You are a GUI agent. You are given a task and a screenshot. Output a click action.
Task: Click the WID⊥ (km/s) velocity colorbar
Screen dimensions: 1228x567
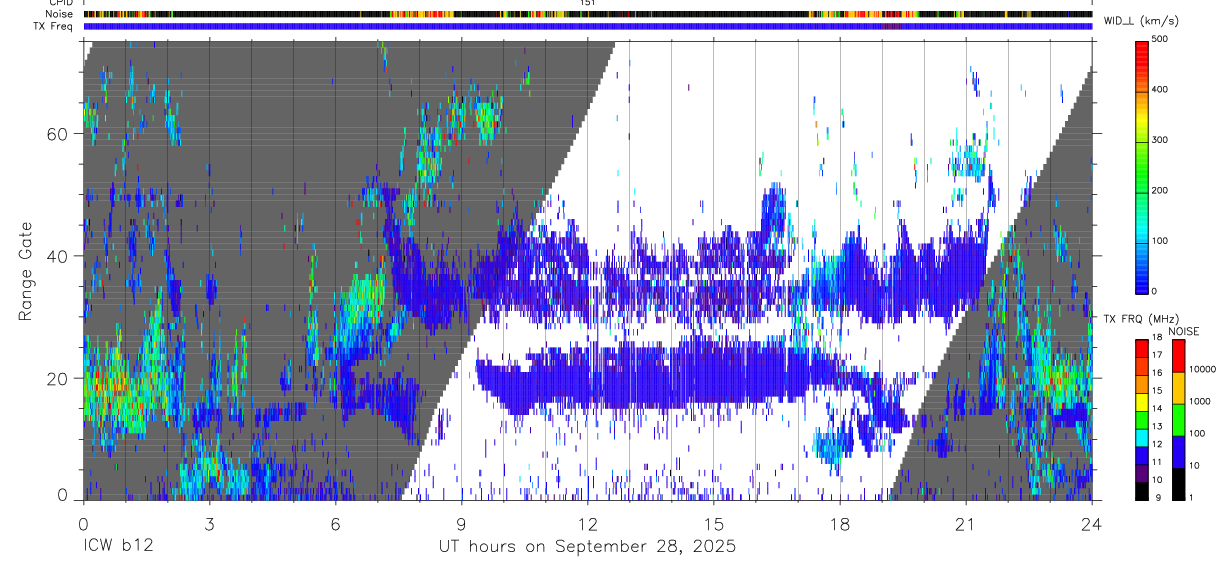click(1142, 166)
